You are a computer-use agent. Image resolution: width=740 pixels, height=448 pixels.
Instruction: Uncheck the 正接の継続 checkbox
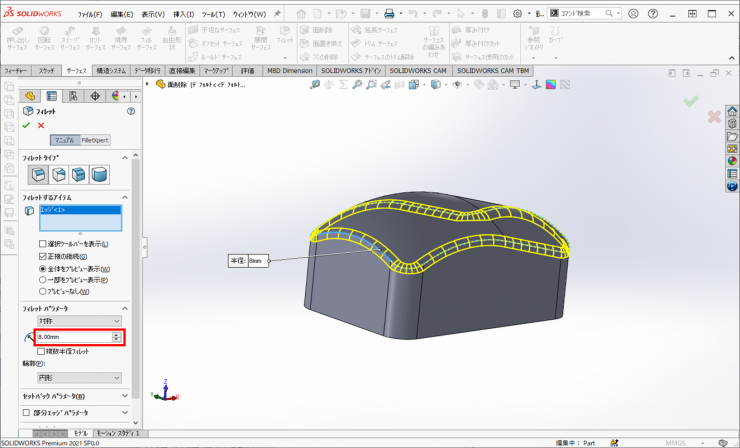click(42, 256)
